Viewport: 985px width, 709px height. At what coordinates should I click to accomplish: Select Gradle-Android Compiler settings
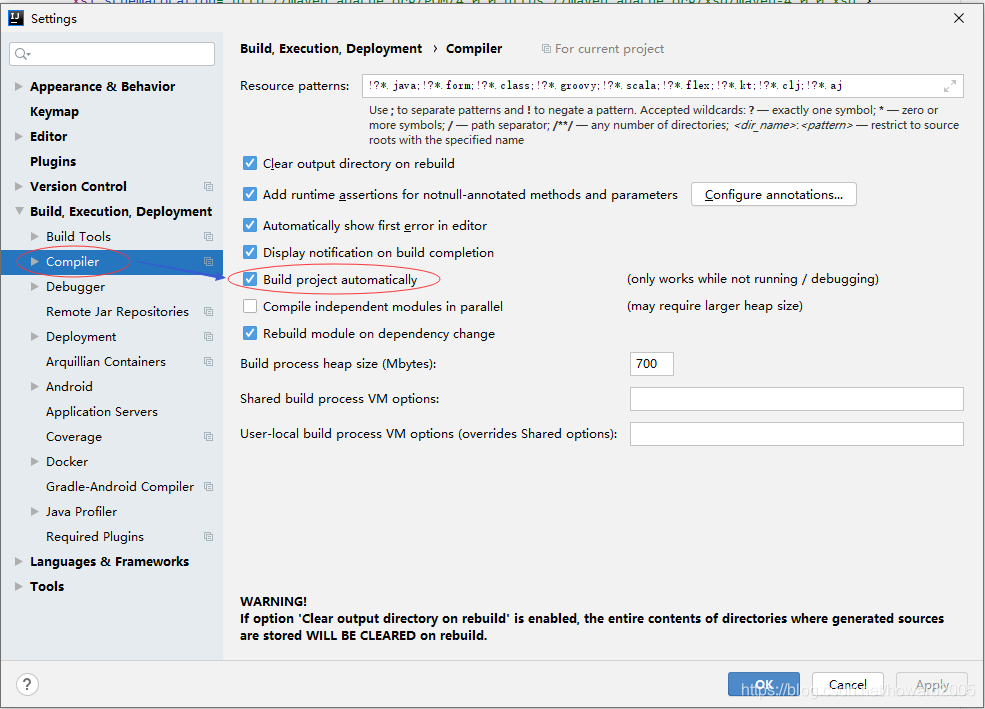pos(120,487)
